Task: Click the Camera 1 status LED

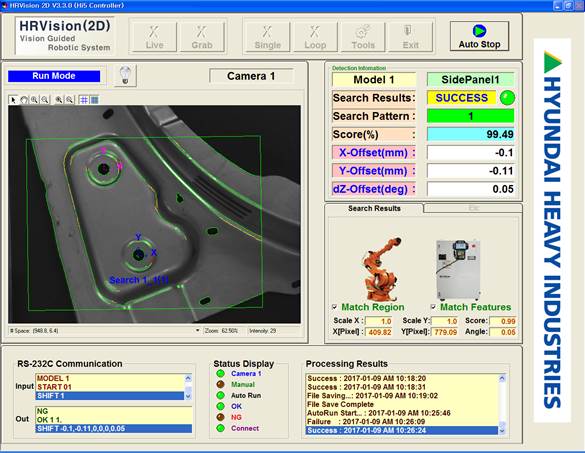Action: click(220, 374)
